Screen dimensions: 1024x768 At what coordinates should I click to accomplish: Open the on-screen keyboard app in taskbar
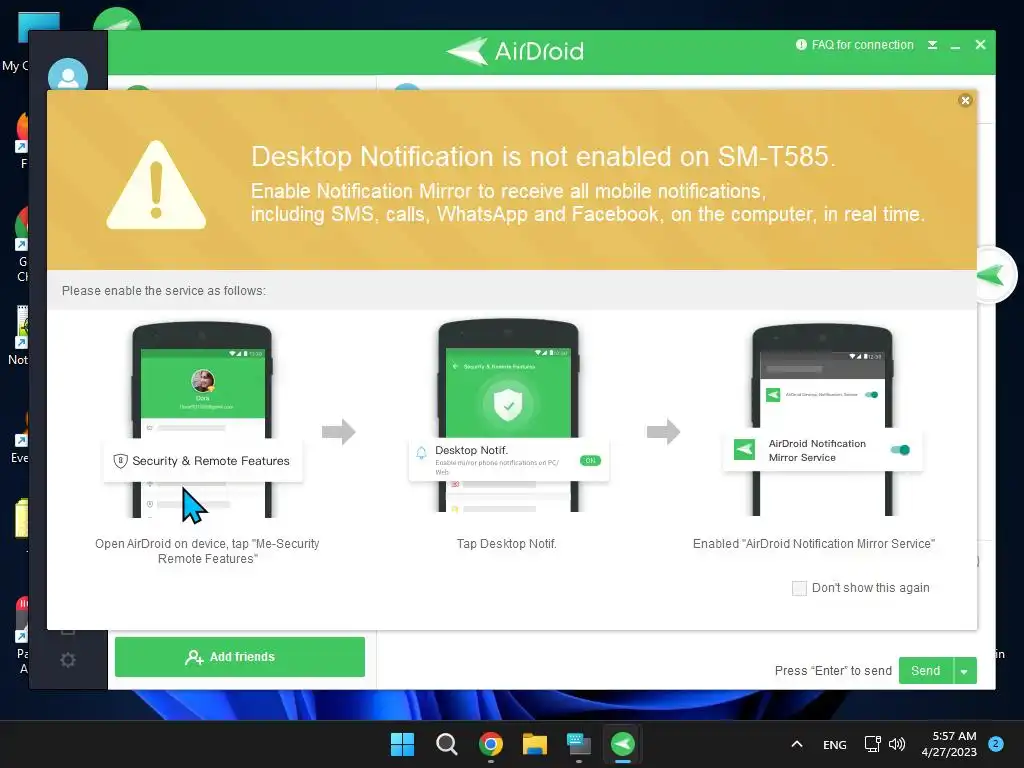(x=579, y=744)
